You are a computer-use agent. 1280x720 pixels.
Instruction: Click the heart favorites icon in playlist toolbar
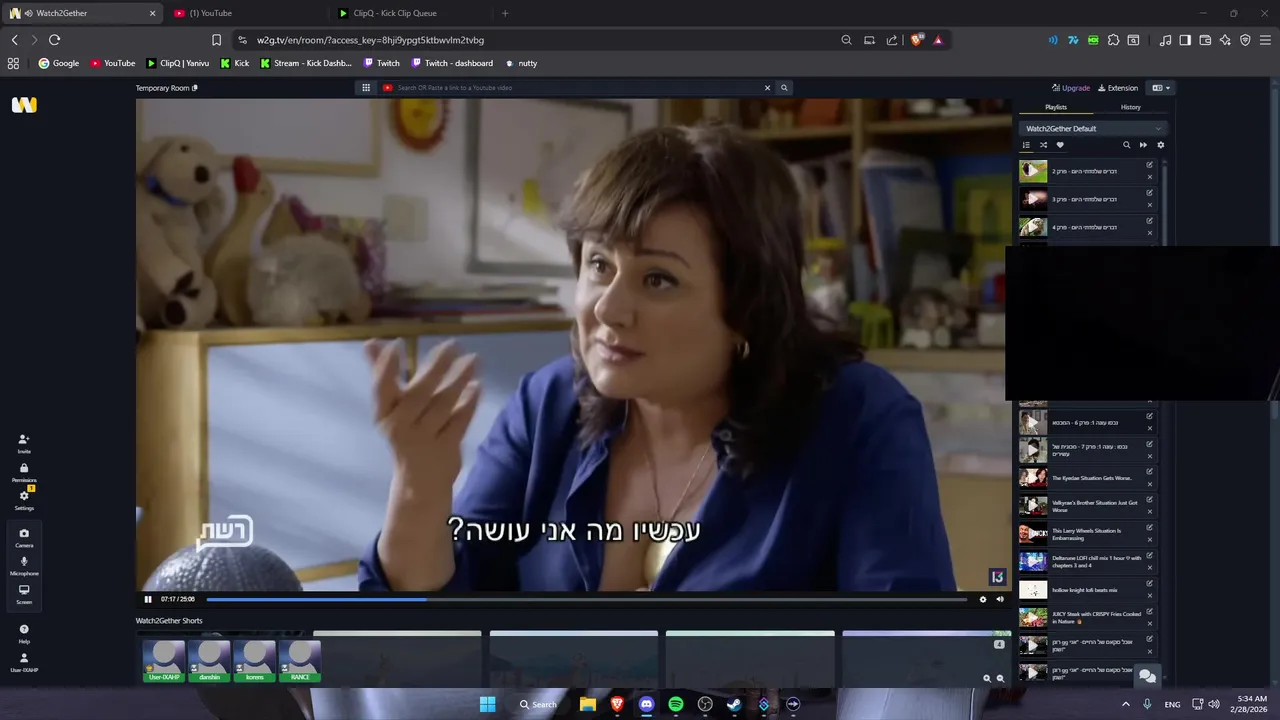pyautogui.click(x=1060, y=145)
